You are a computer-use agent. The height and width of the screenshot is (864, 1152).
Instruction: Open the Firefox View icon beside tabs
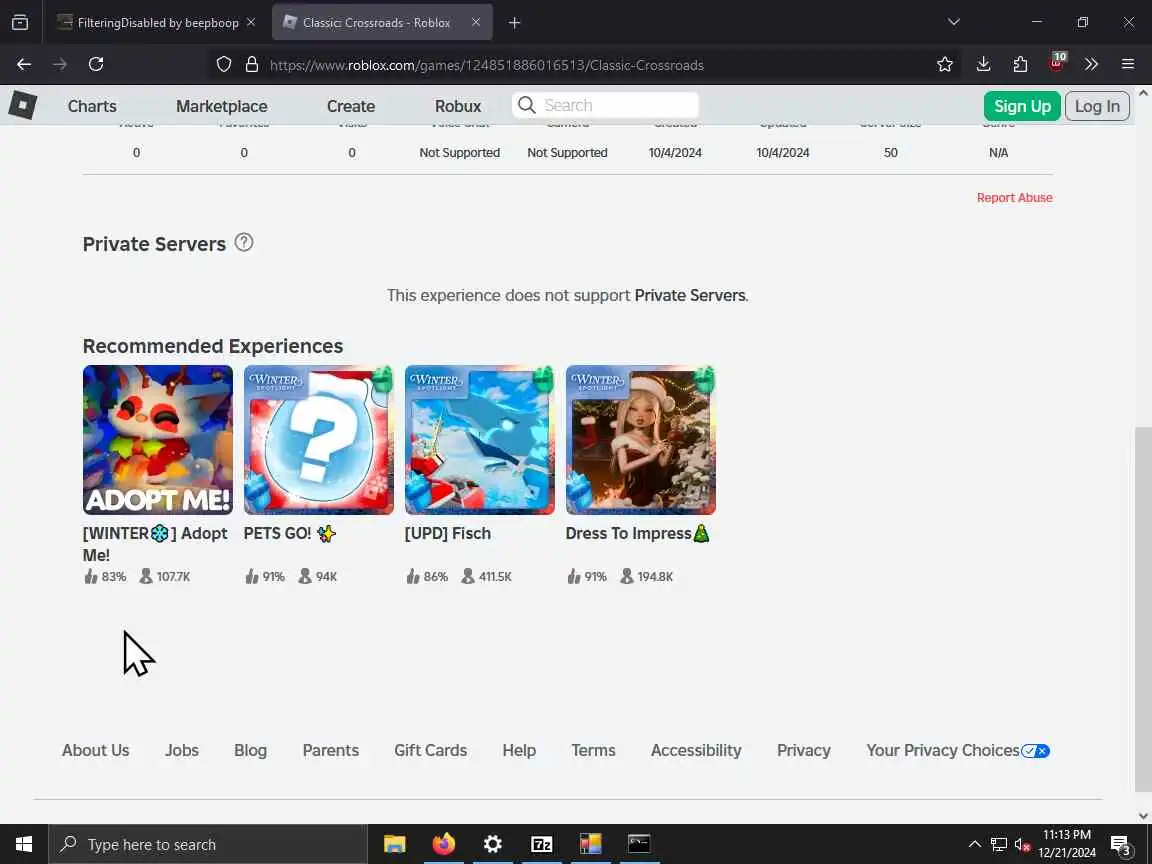click(20, 23)
